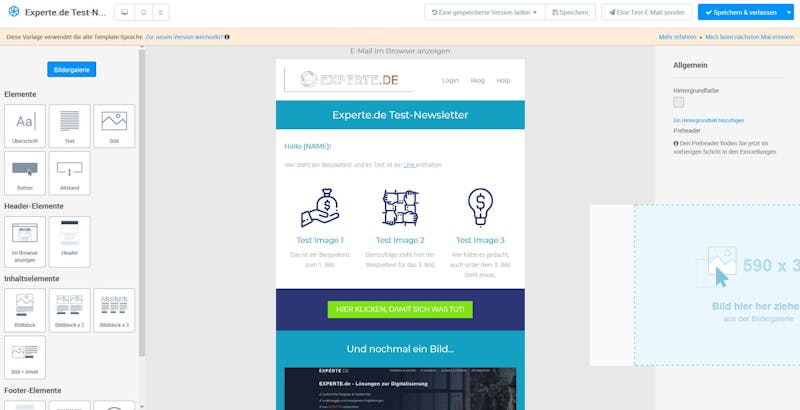Select the Test Image 3 caption
800x410 pixels.
pyautogui.click(x=480, y=240)
